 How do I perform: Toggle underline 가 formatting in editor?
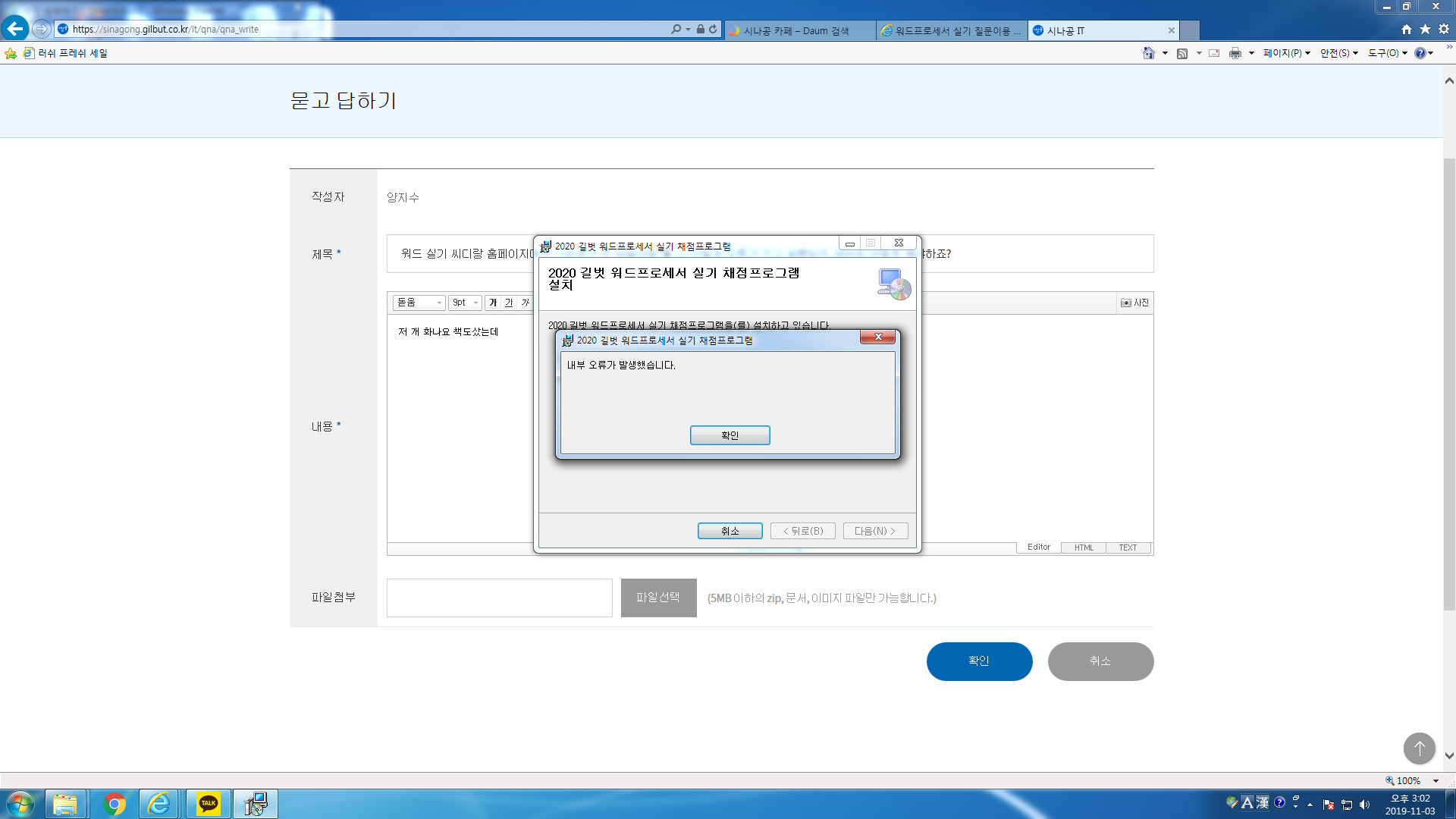tap(509, 303)
